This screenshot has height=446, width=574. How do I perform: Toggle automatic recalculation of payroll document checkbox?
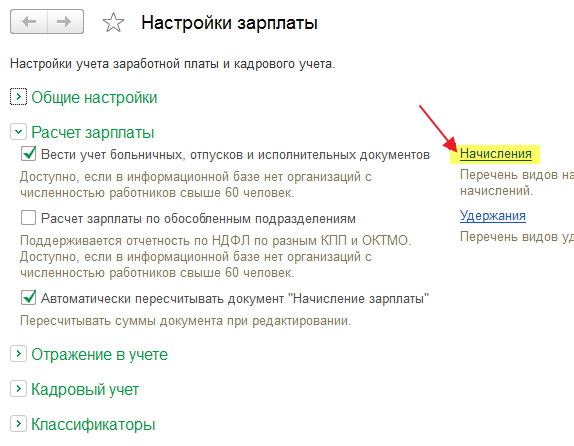(29, 298)
